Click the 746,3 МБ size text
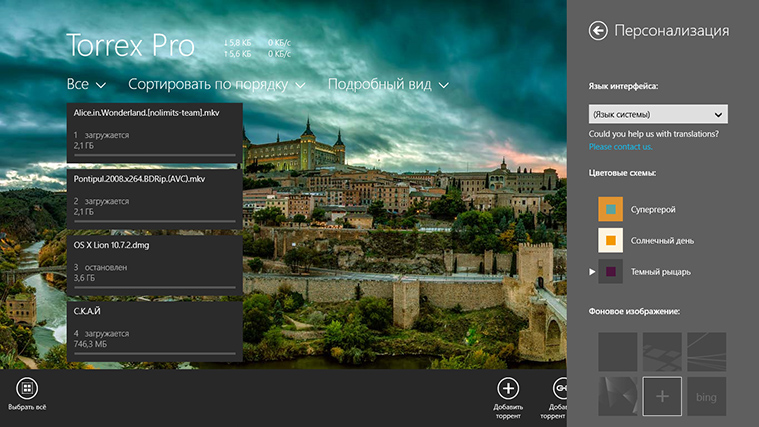This screenshot has height=427, width=759. coord(90,344)
